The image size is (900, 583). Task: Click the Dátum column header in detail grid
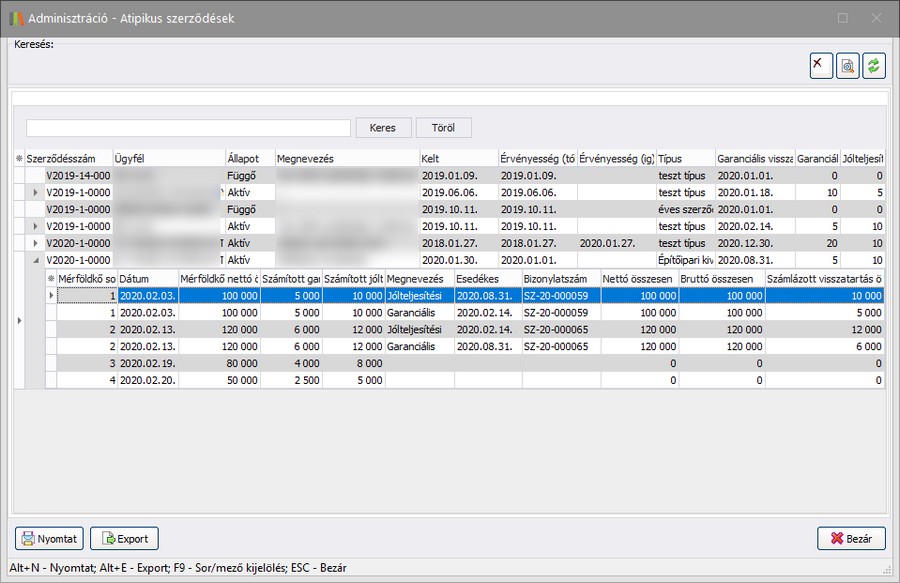pyautogui.click(x=146, y=278)
